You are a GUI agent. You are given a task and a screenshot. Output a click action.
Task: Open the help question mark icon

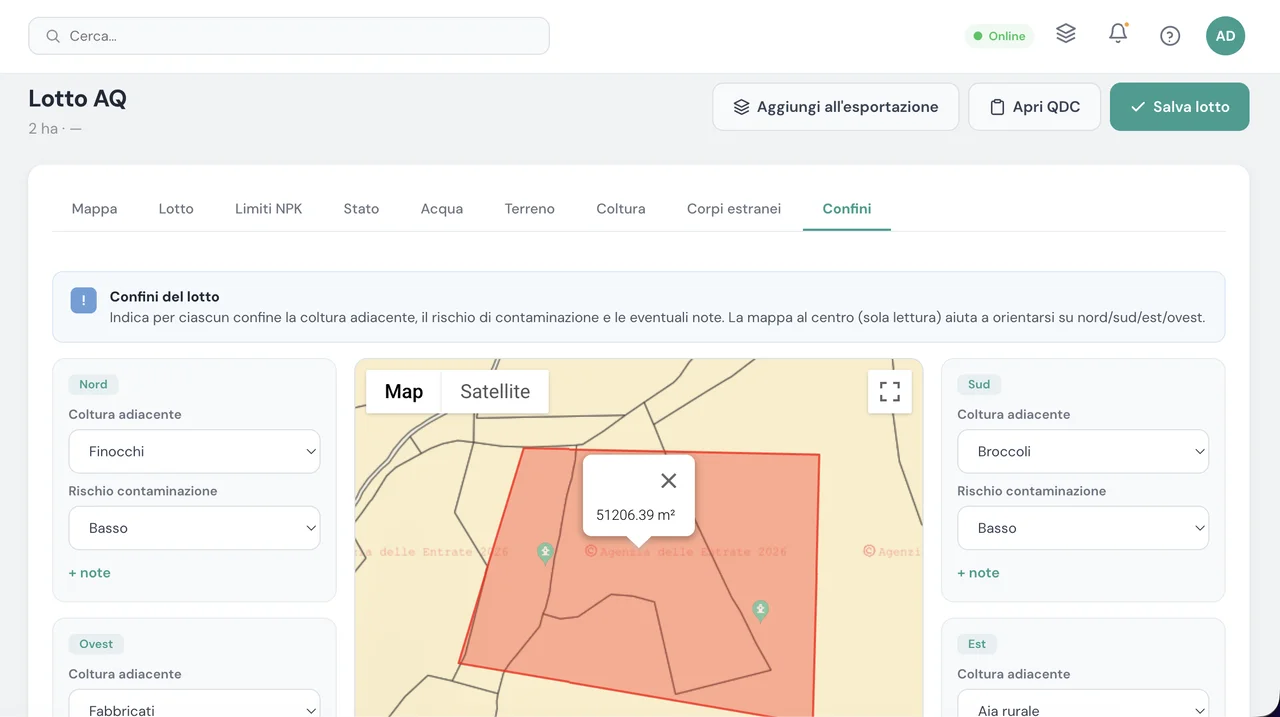click(1170, 36)
